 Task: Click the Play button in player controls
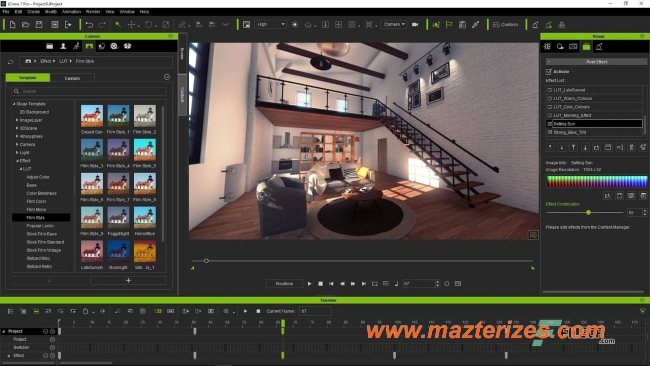click(309, 284)
